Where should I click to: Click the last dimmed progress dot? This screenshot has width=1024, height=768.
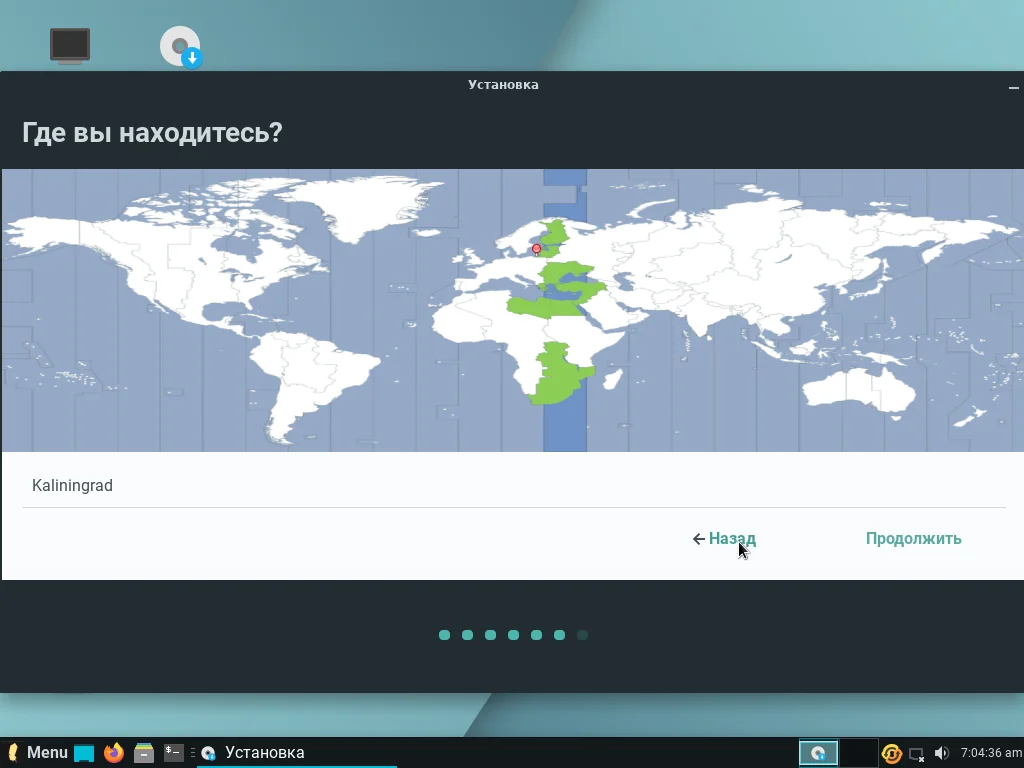[583, 635]
